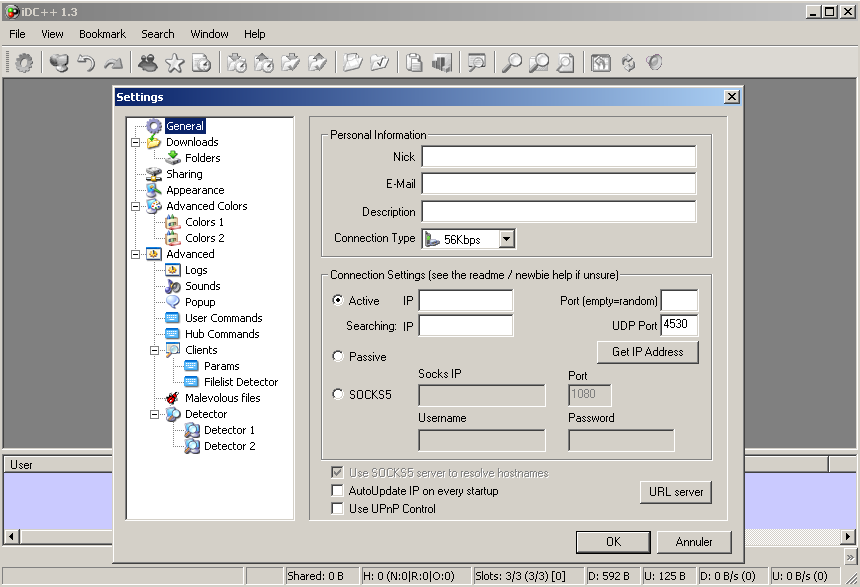Click the Get IP Address button
Image resolution: width=860 pixels, height=587 pixels.
pos(648,352)
